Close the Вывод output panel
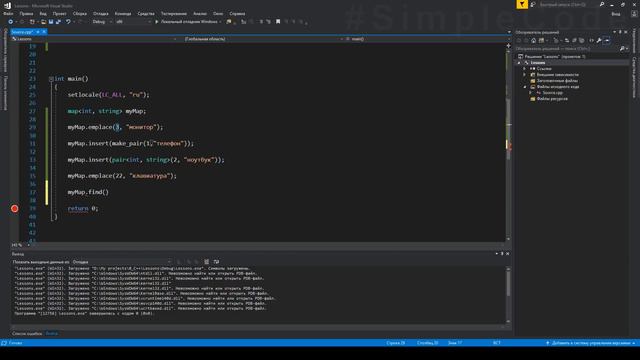640x360 pixels. pos(508,253)
